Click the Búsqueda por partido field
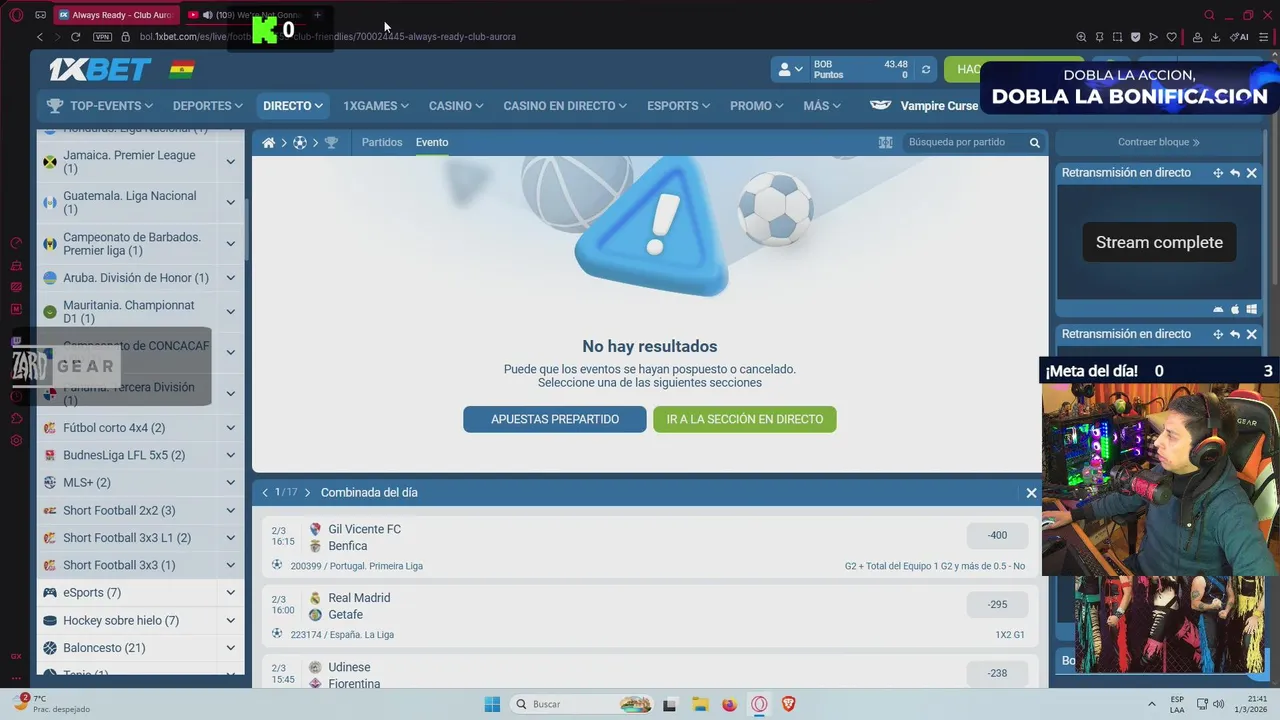 (x=964, y=143)
